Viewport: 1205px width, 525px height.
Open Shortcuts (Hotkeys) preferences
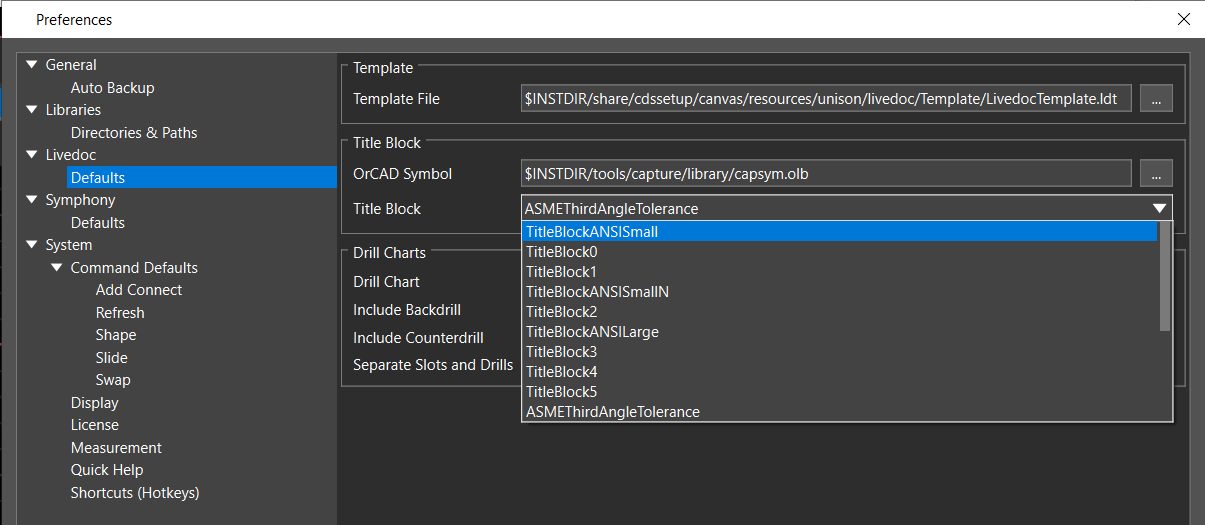point(135,493)
